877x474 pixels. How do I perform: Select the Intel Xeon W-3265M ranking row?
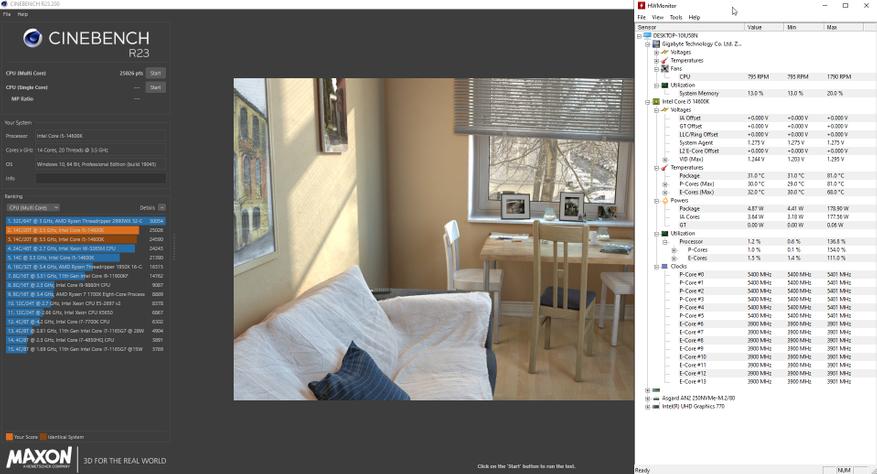point(86,248)
